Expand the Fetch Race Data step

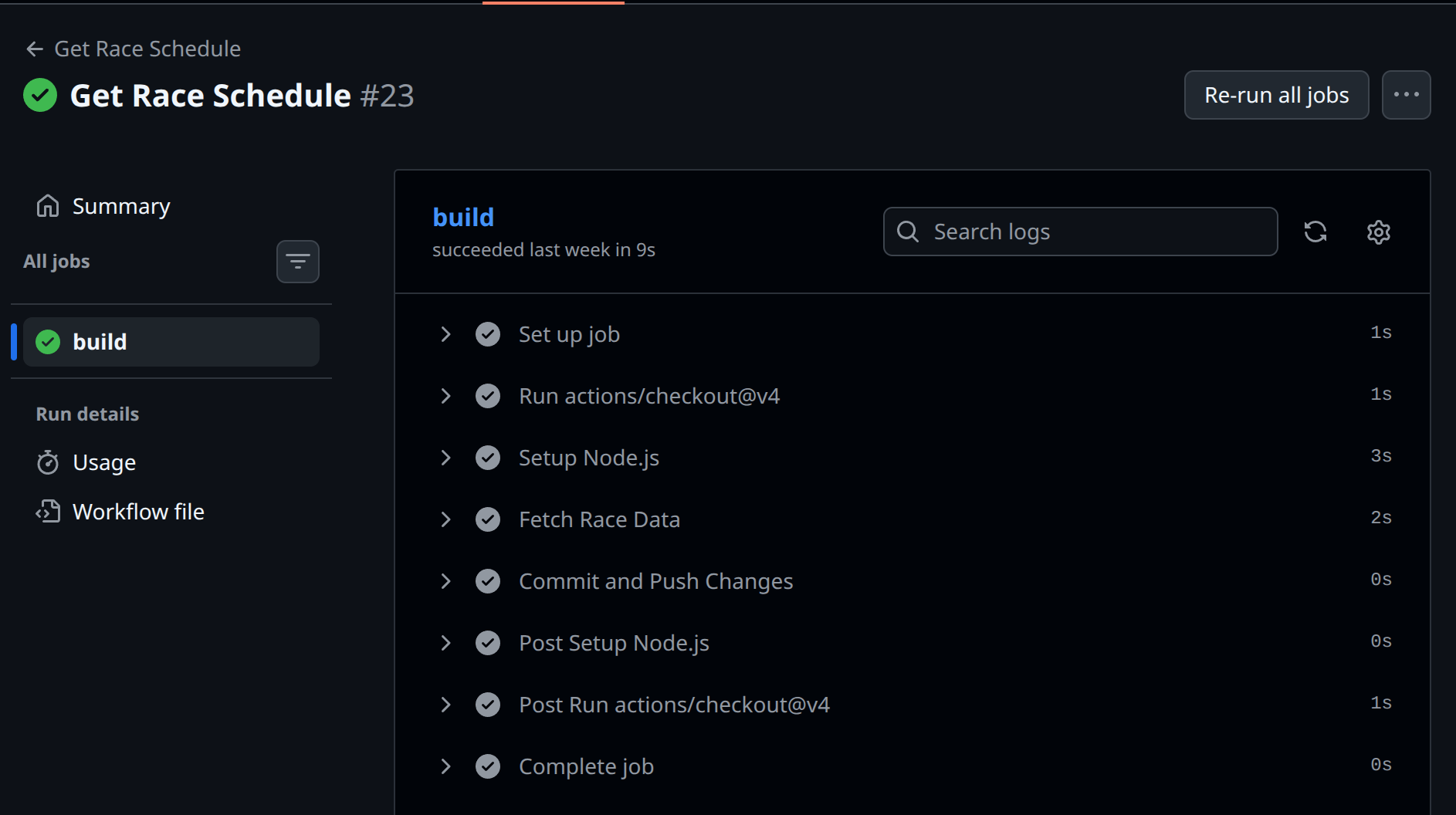click(x=445, y=519)
